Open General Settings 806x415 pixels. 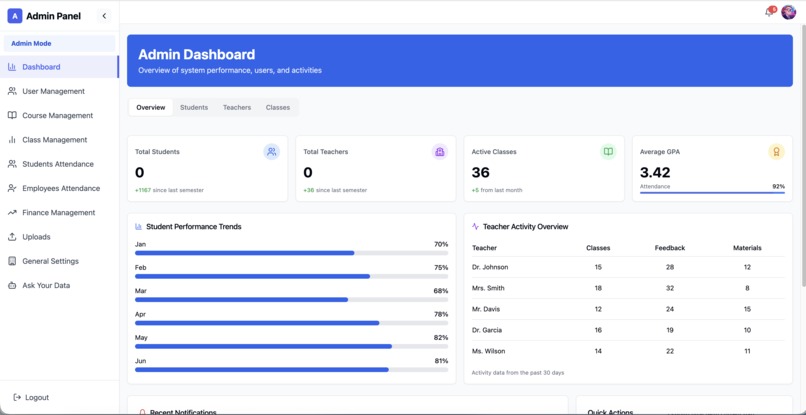[59, 261]
